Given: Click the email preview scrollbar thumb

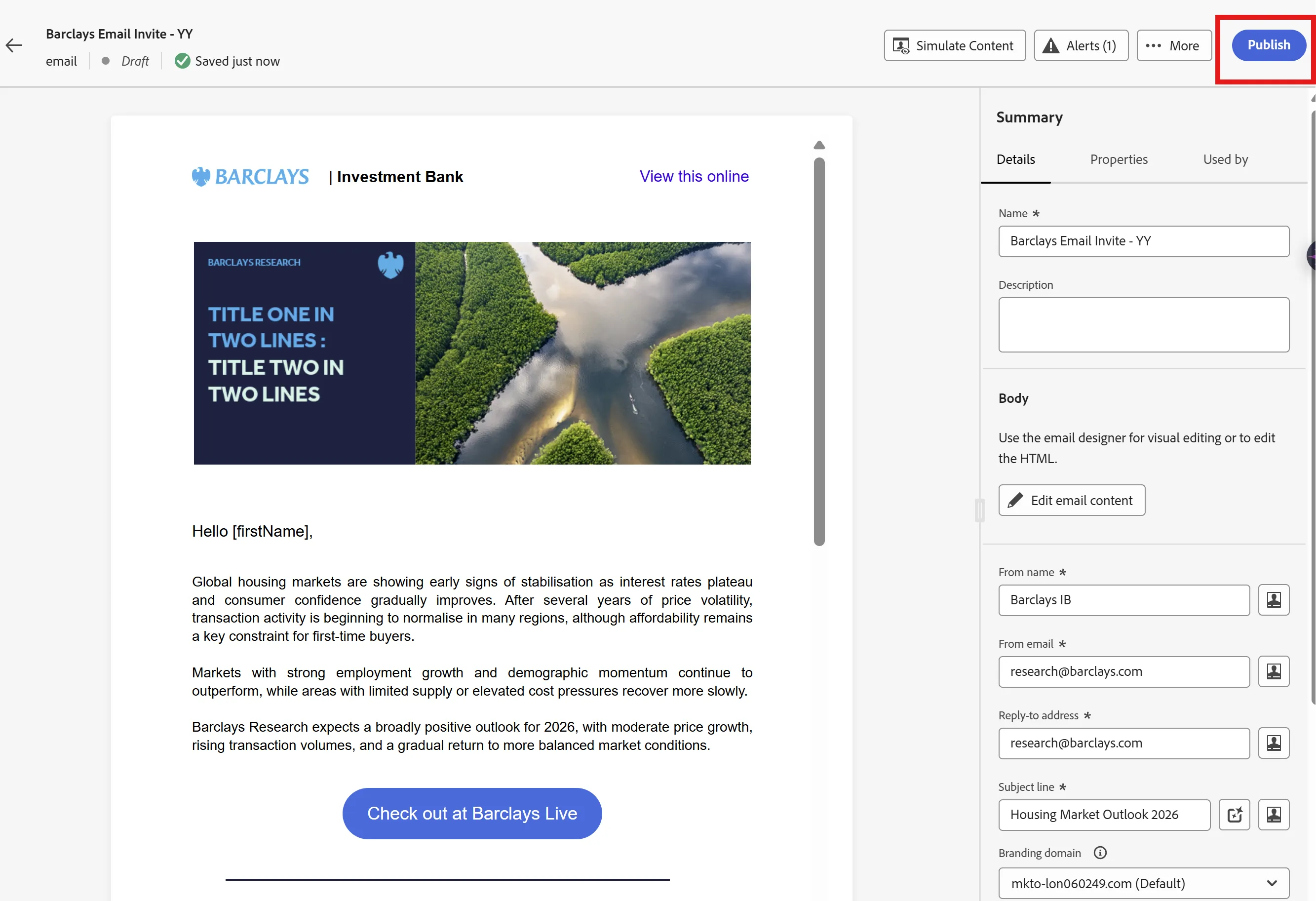Looking at the screenshot, I should [819, 351].
